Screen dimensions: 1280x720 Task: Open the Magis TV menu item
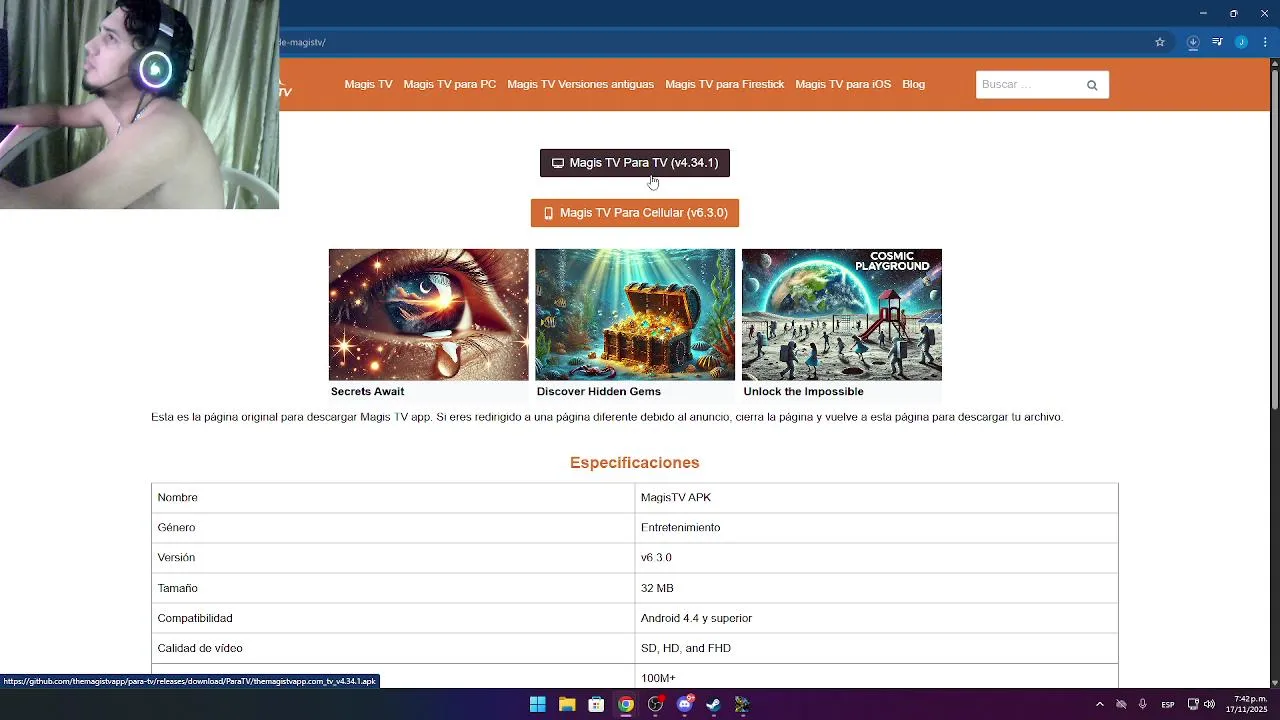[x=368, y=84]
